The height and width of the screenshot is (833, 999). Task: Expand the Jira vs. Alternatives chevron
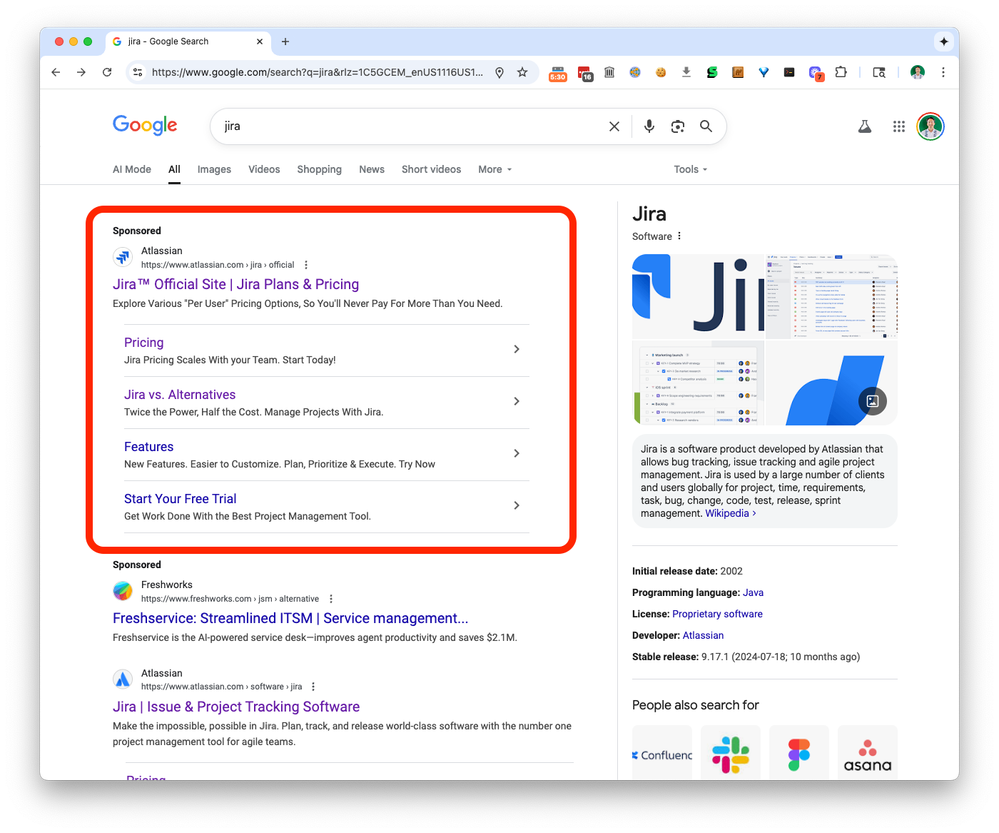[x=517, y=402]
